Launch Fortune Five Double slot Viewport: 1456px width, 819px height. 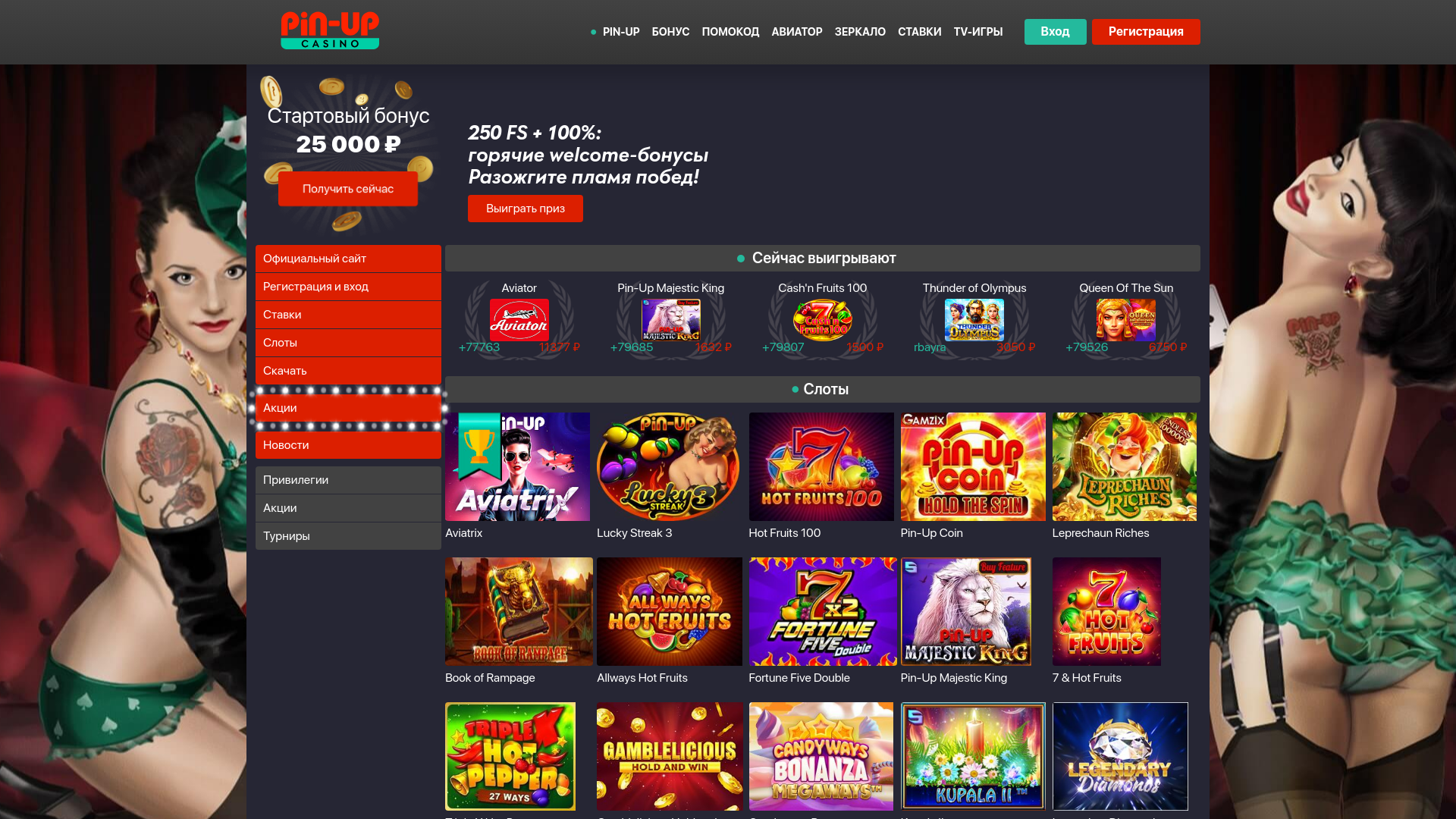tap(823, 611)
